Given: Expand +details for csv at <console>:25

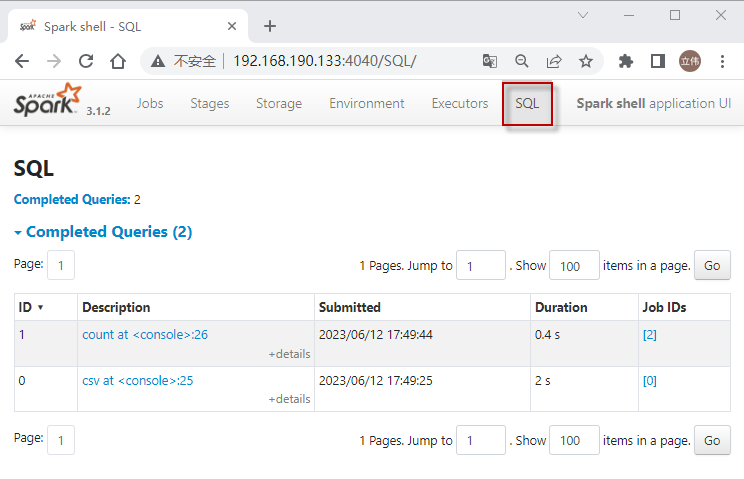Looking at the screenshot, I should click(289, 399).
